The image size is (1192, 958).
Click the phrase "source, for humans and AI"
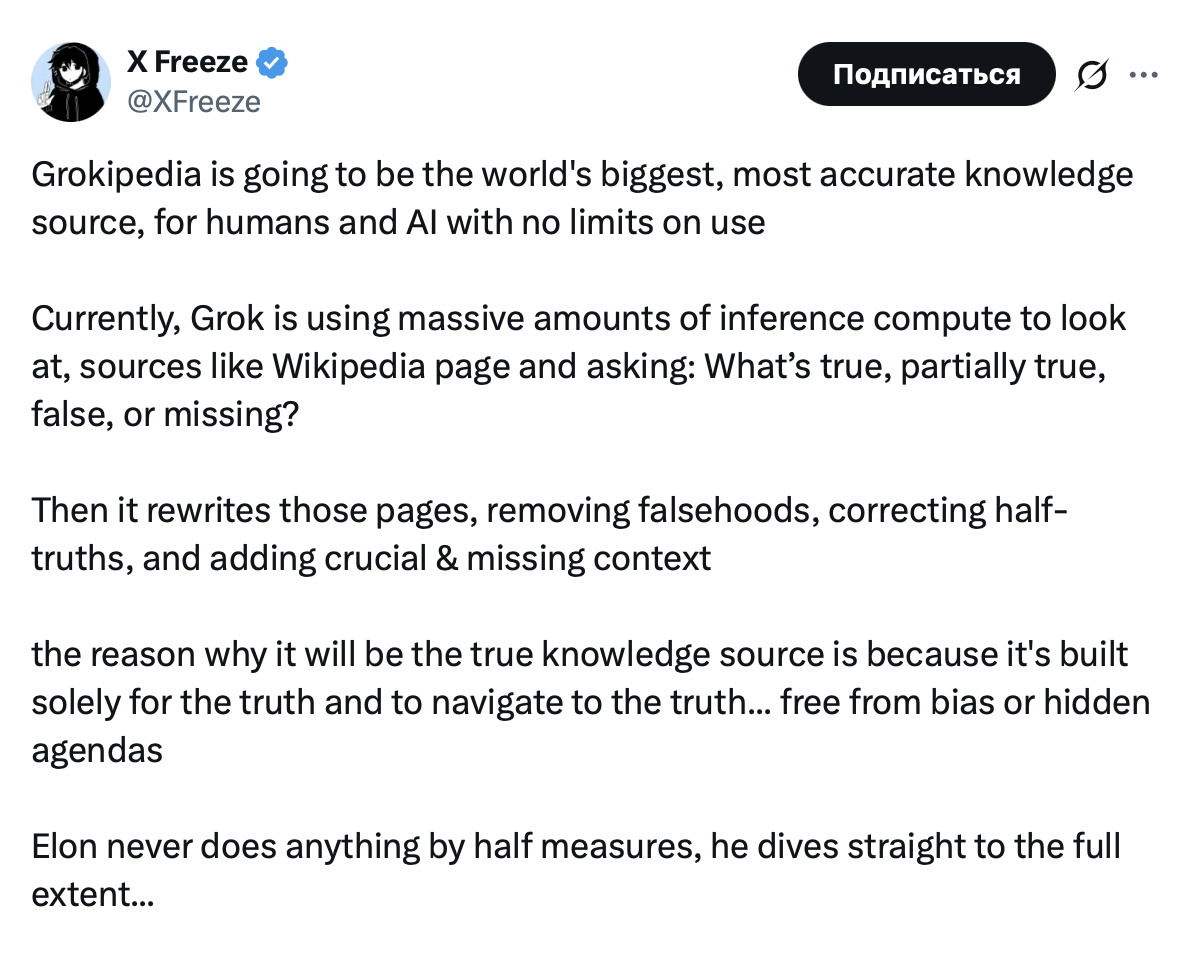tap(235, 222)
